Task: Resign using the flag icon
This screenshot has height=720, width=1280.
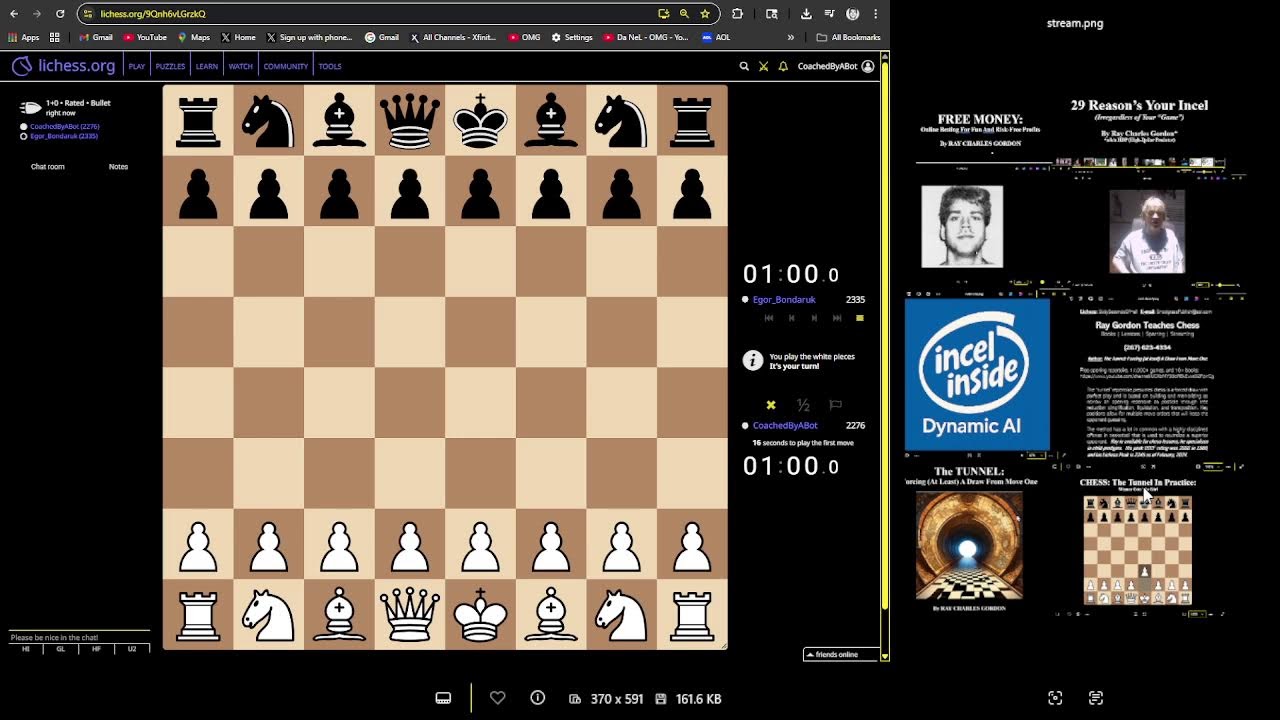Action: click(836, 405)
